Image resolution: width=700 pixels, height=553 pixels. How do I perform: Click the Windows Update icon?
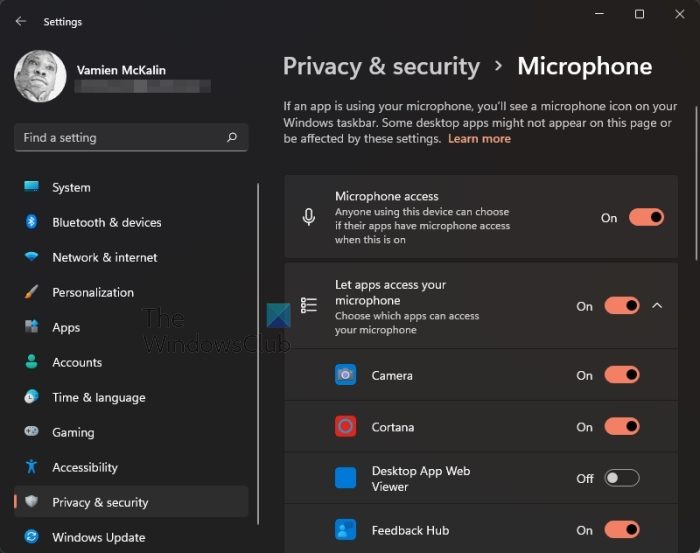[32, 537]
